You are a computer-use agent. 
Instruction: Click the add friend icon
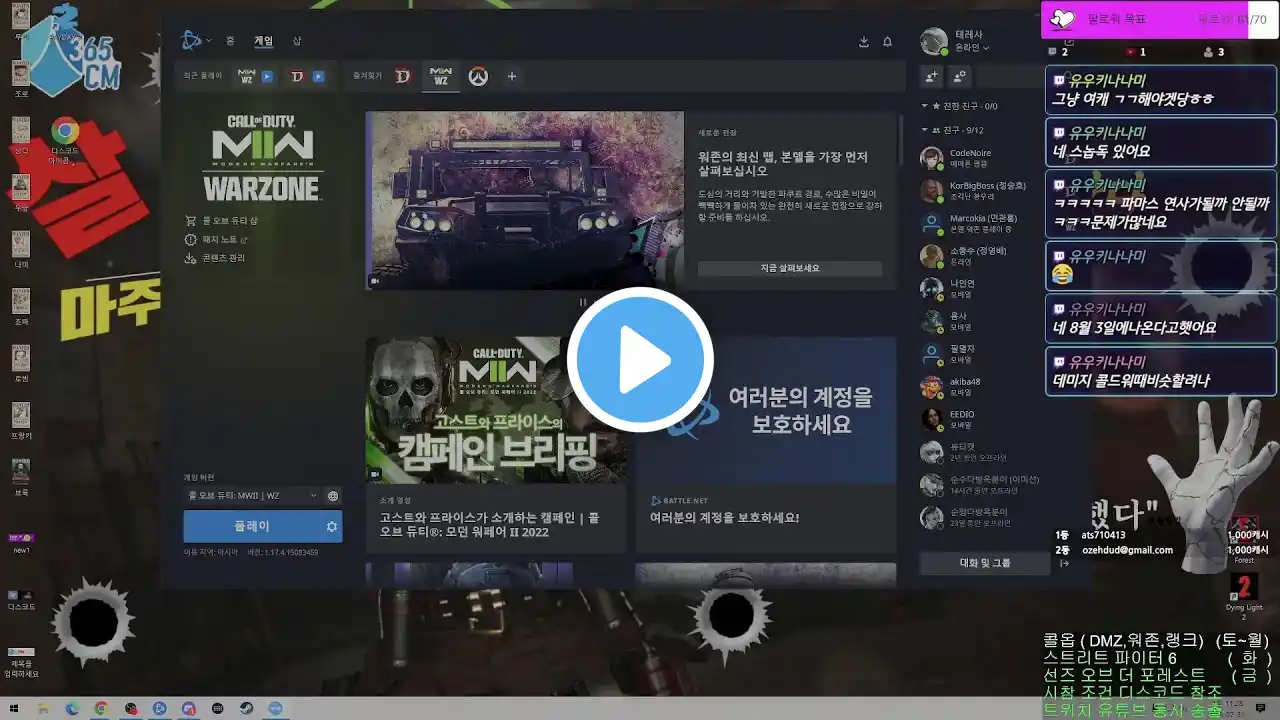[x=932, y=77]
